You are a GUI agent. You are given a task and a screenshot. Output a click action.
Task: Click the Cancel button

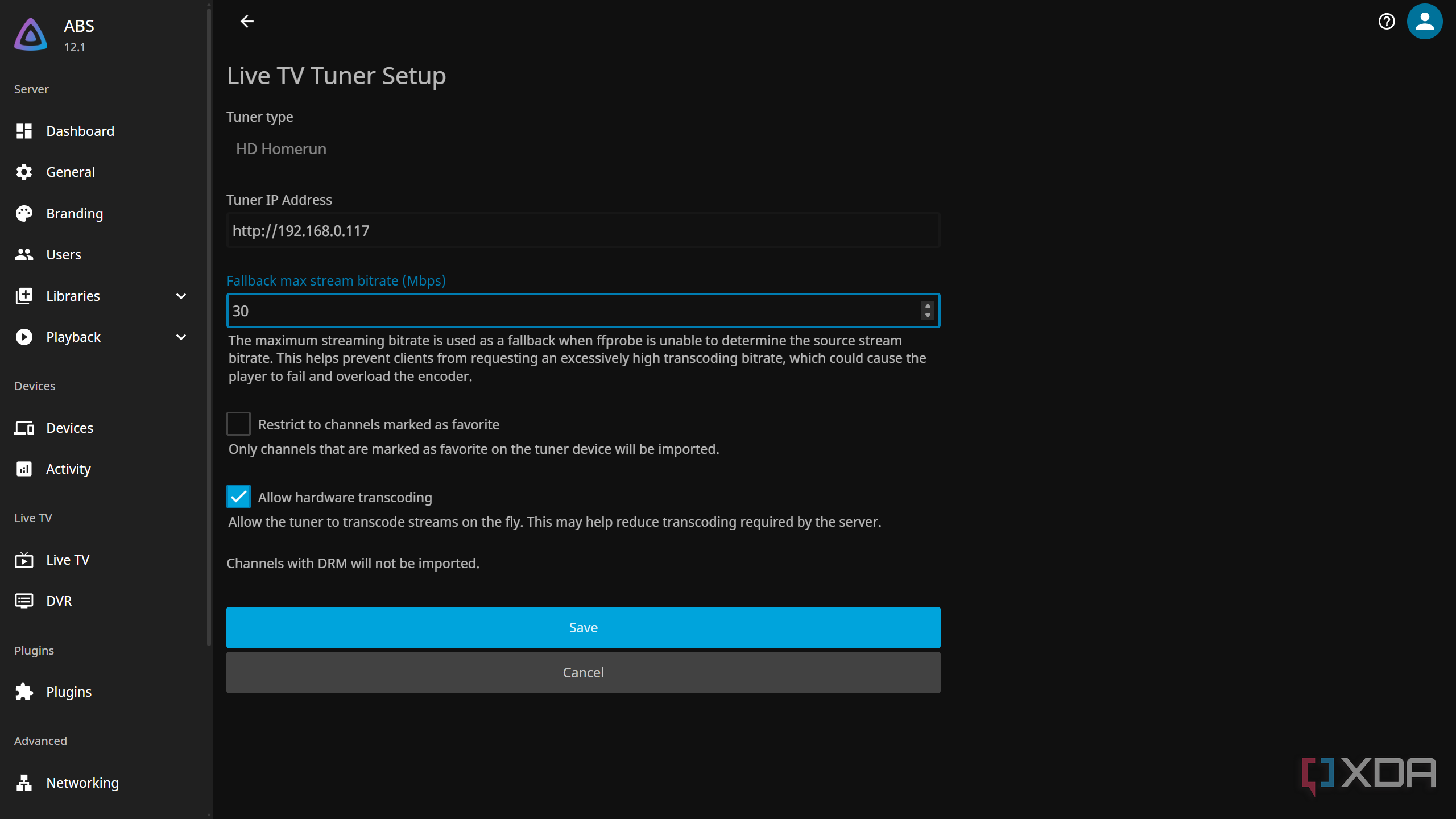click(x=583, y=672)
